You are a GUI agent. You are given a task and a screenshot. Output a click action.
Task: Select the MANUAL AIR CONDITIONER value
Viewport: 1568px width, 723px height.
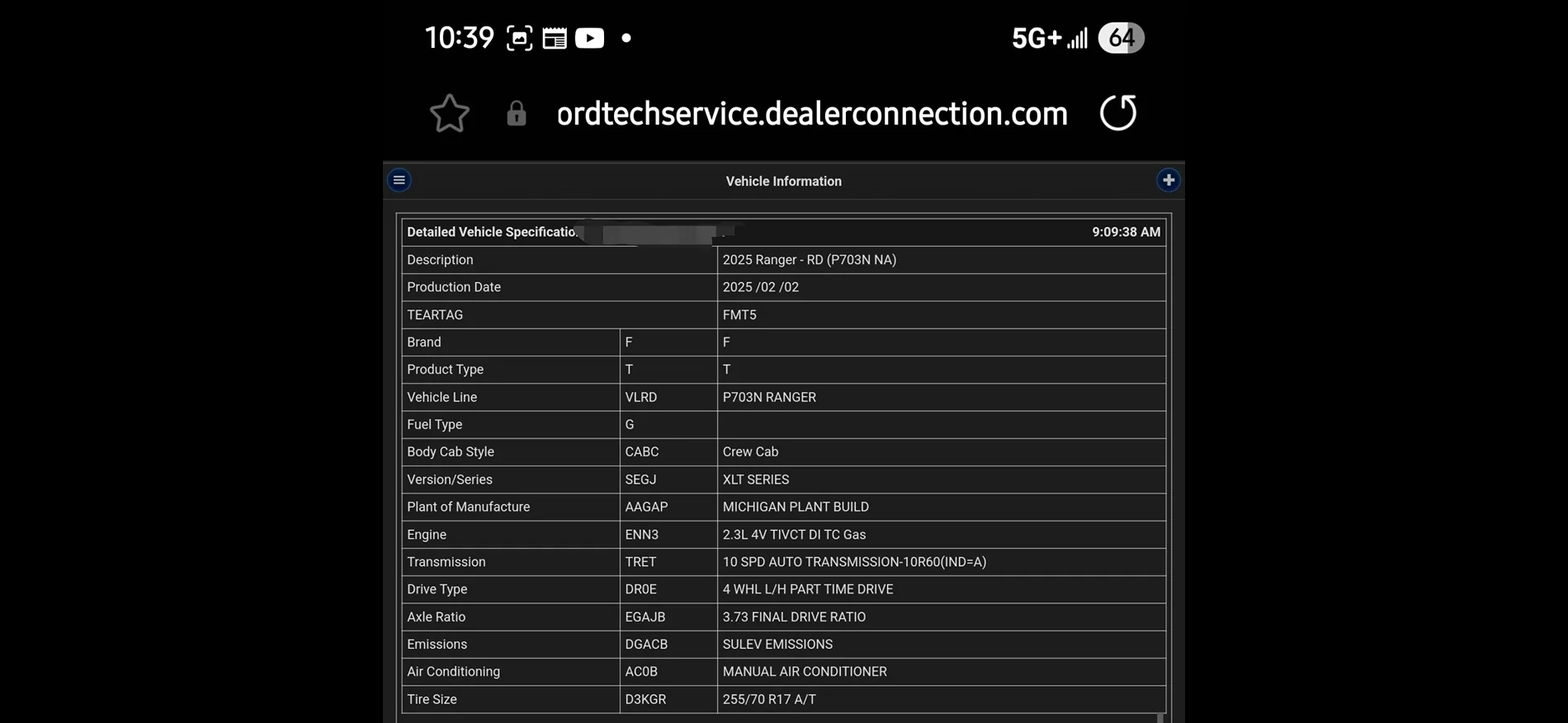[x=805, y=672]
